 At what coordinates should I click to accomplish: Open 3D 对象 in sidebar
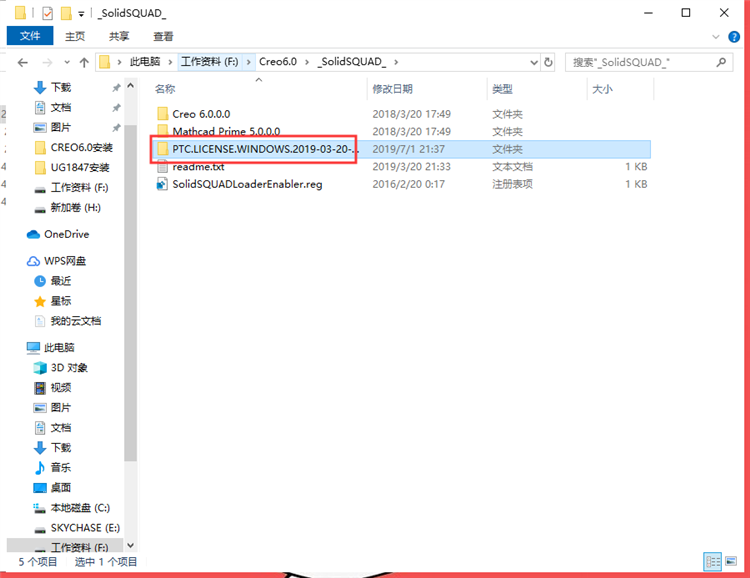click(x=69, y=368)
